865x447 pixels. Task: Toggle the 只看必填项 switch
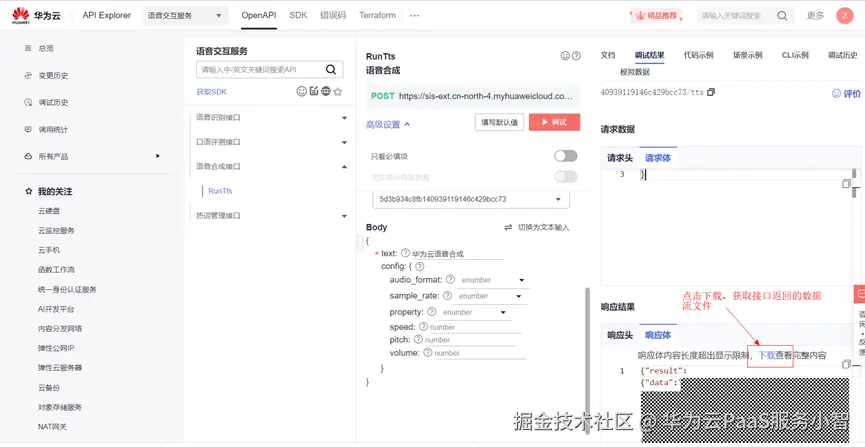[x=565, y=156]
